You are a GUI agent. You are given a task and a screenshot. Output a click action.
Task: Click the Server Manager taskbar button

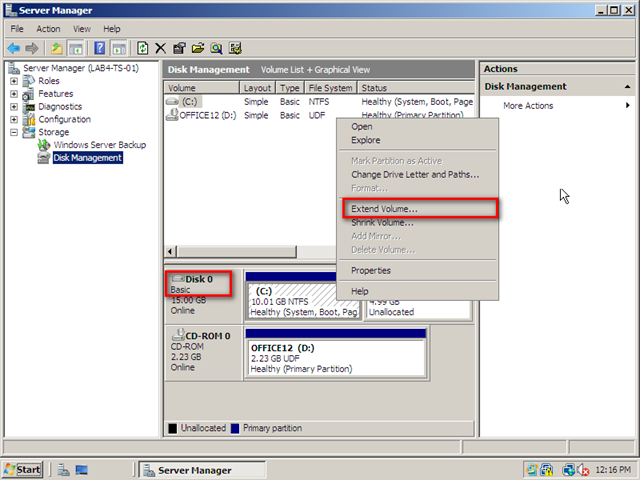[x=202, y=470]
